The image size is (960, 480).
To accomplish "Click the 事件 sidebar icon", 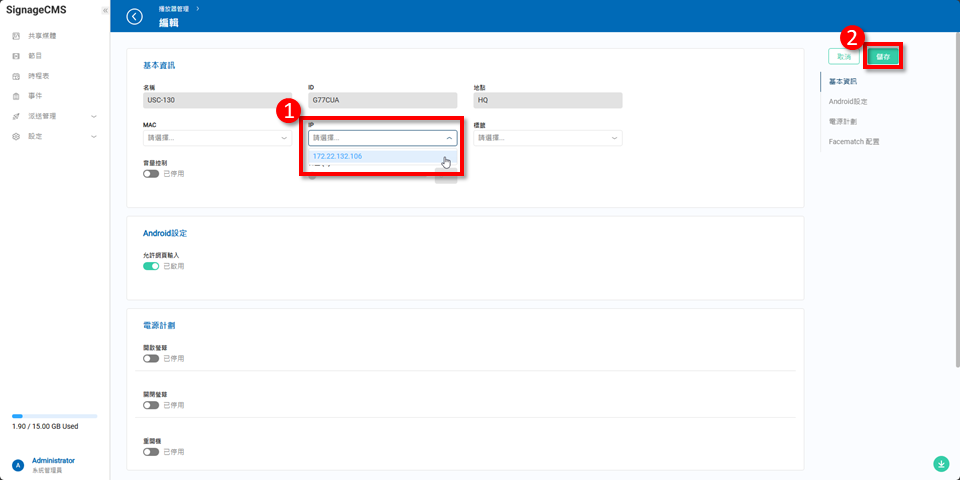I will click(16, 96).
